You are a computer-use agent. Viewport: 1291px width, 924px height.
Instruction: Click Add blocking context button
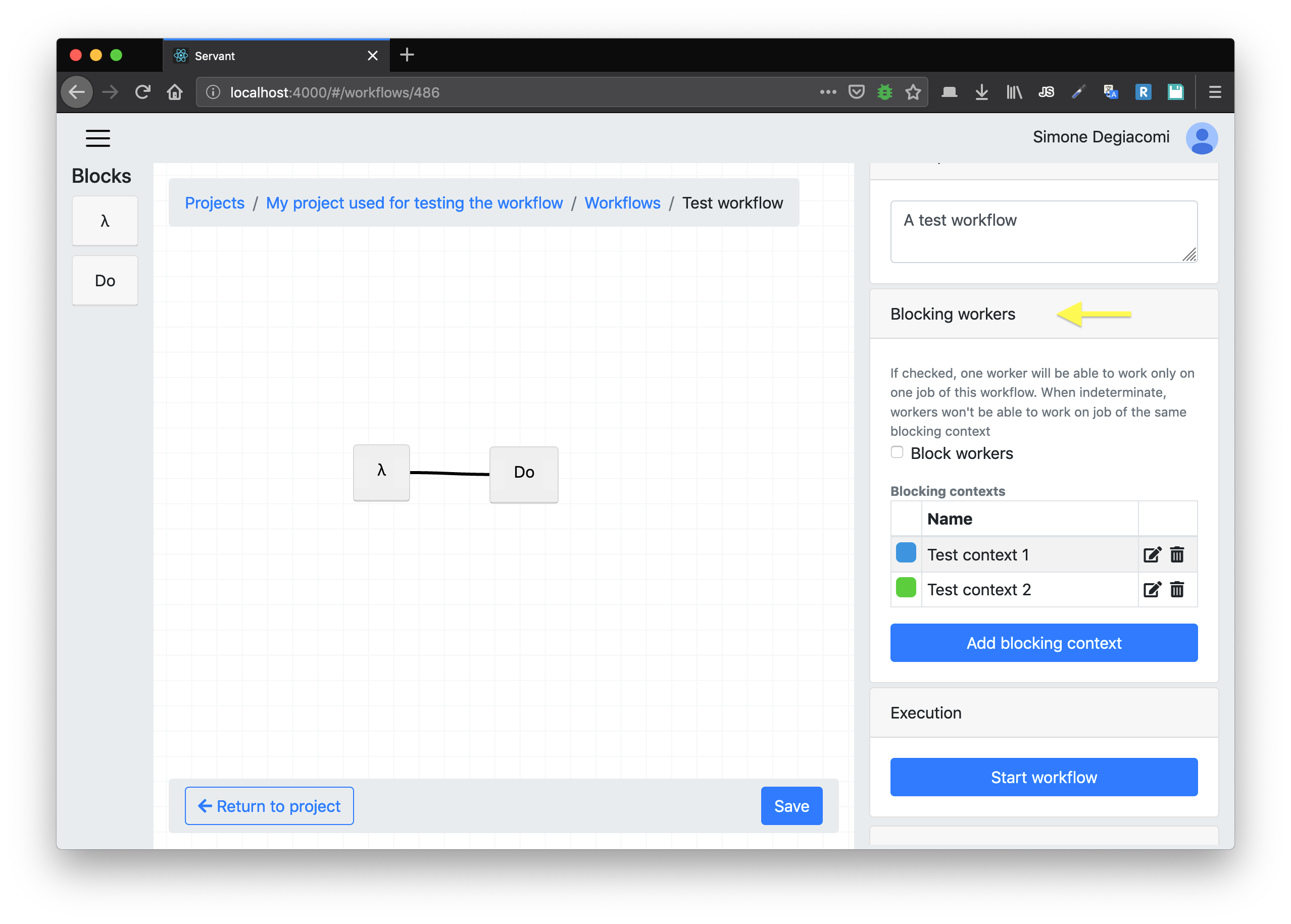click(1044, 643)
